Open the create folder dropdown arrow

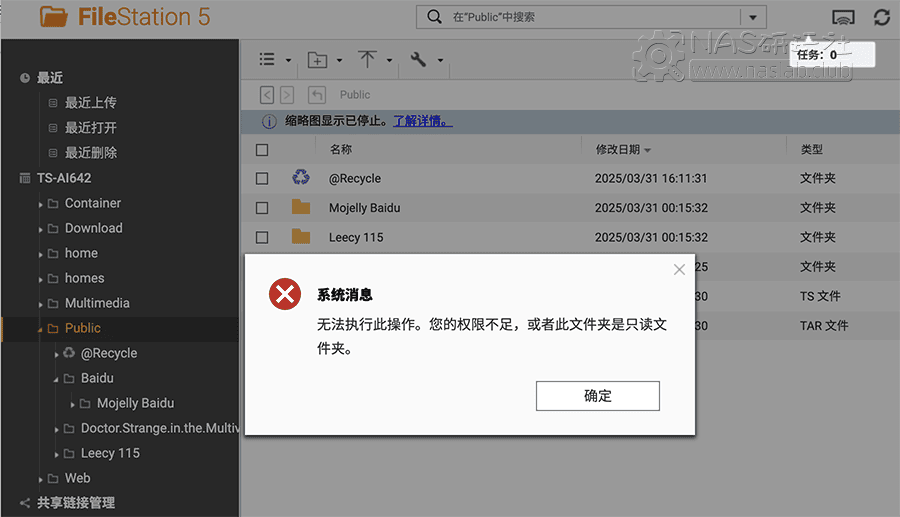[339, 60]
